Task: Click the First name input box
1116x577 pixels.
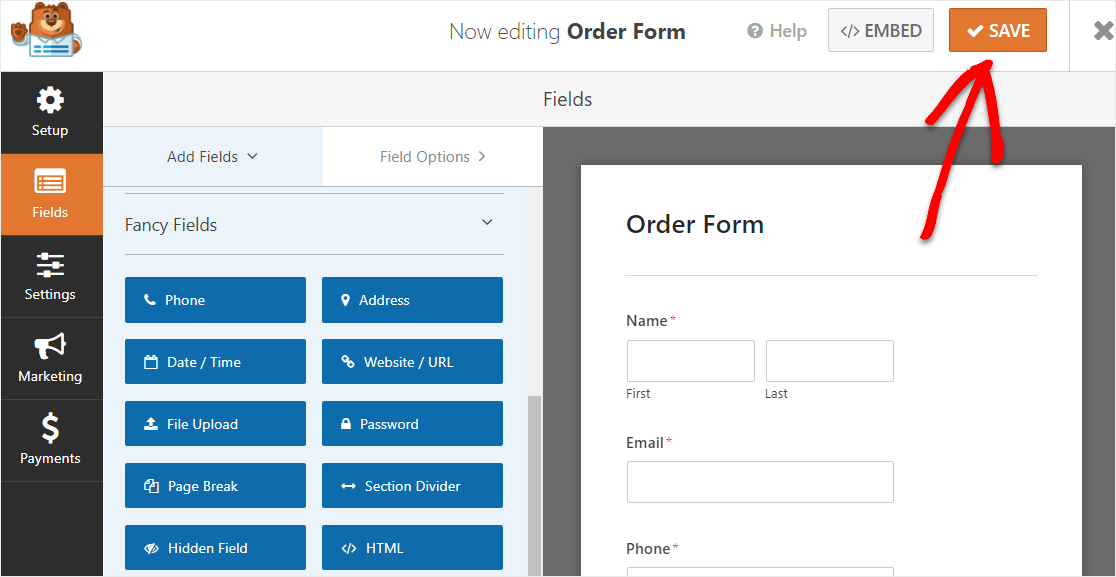Action: point(690,361)
